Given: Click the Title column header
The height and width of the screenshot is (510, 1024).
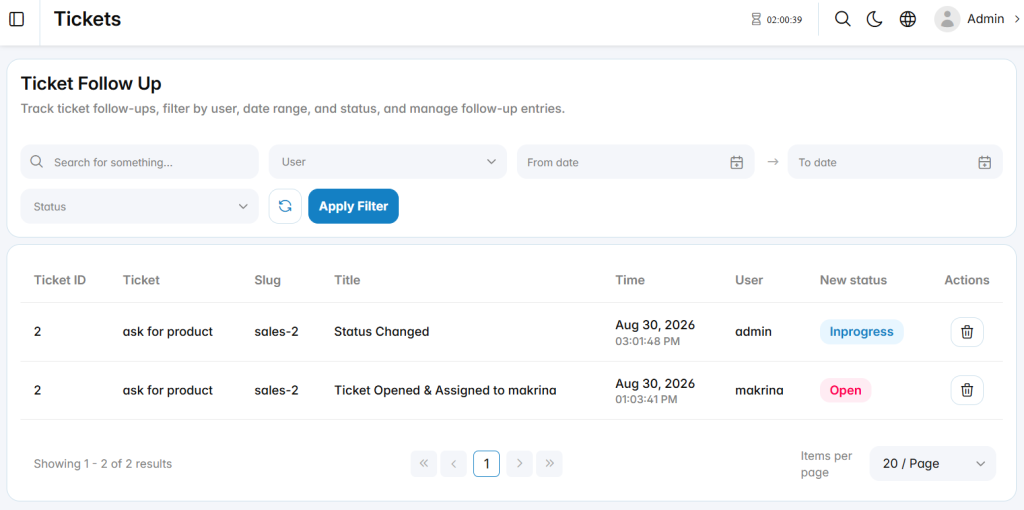Looking at the screenshot, I should pyautogui.click(x=347, y=280).
